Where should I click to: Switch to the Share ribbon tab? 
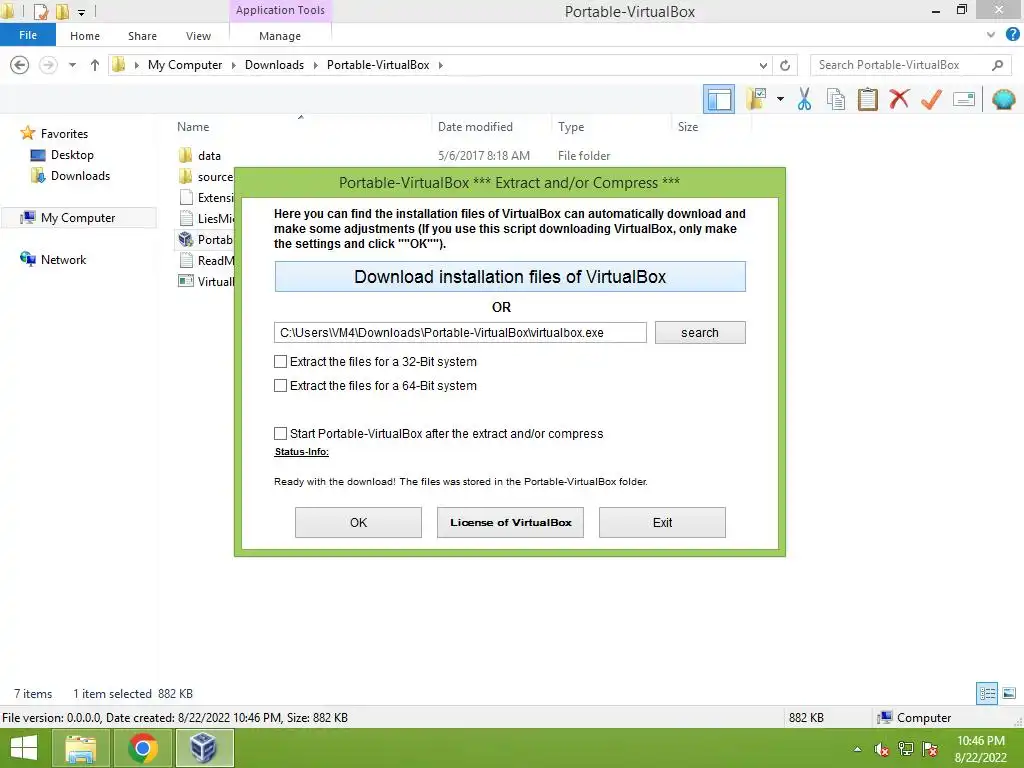tap(142, 36)
